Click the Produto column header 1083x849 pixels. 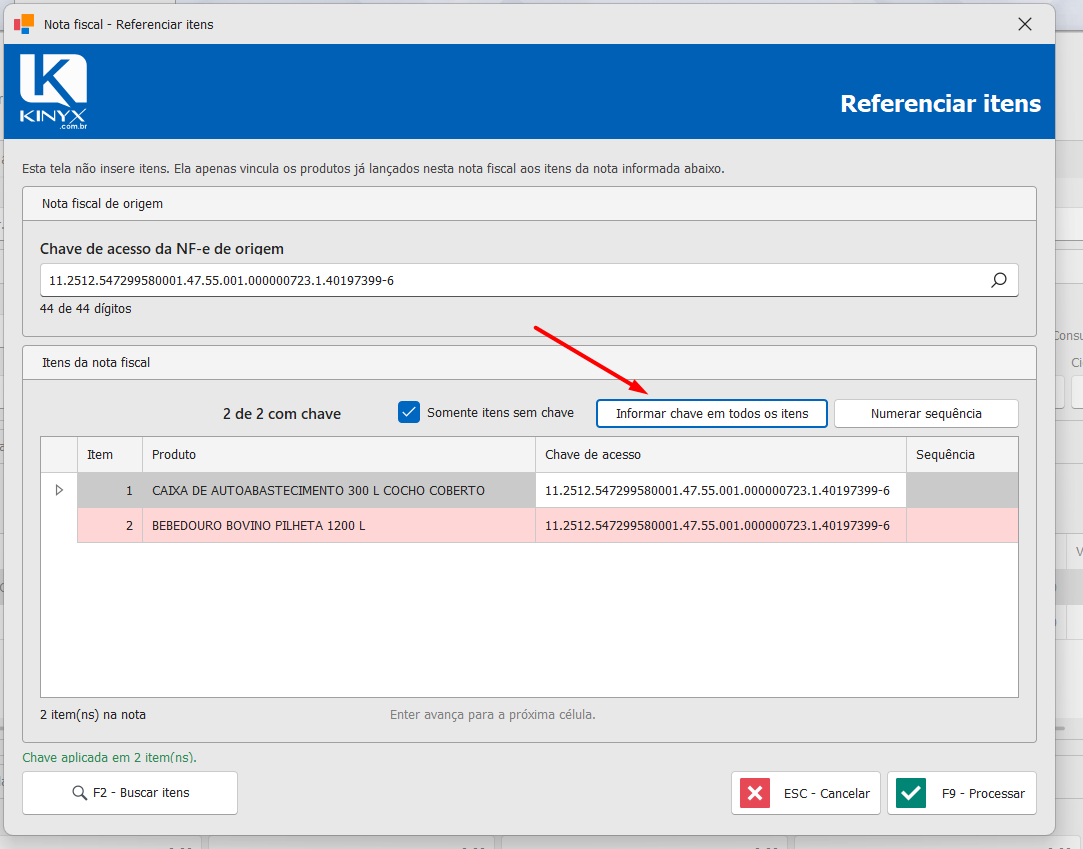click(339, 455)
